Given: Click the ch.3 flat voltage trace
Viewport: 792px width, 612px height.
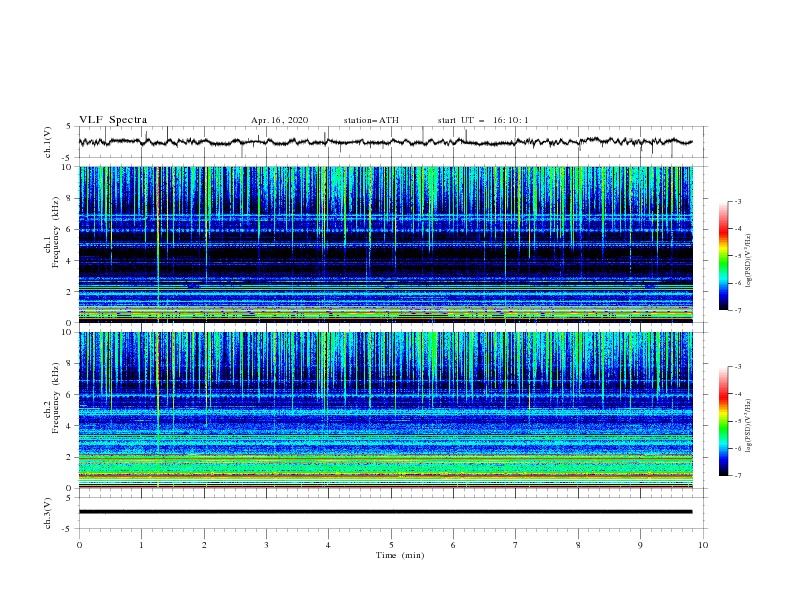Looking at the screenshot, I should (385, 512).
